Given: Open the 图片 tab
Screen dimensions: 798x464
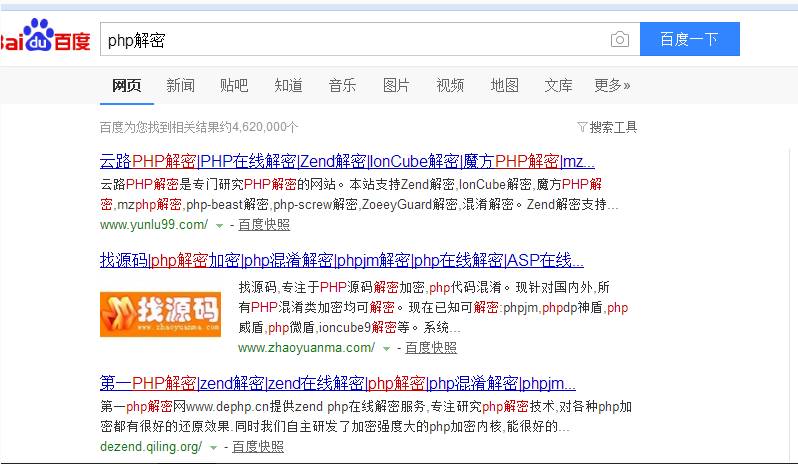Looking at the screenshot, I should [x=396, y=85].
